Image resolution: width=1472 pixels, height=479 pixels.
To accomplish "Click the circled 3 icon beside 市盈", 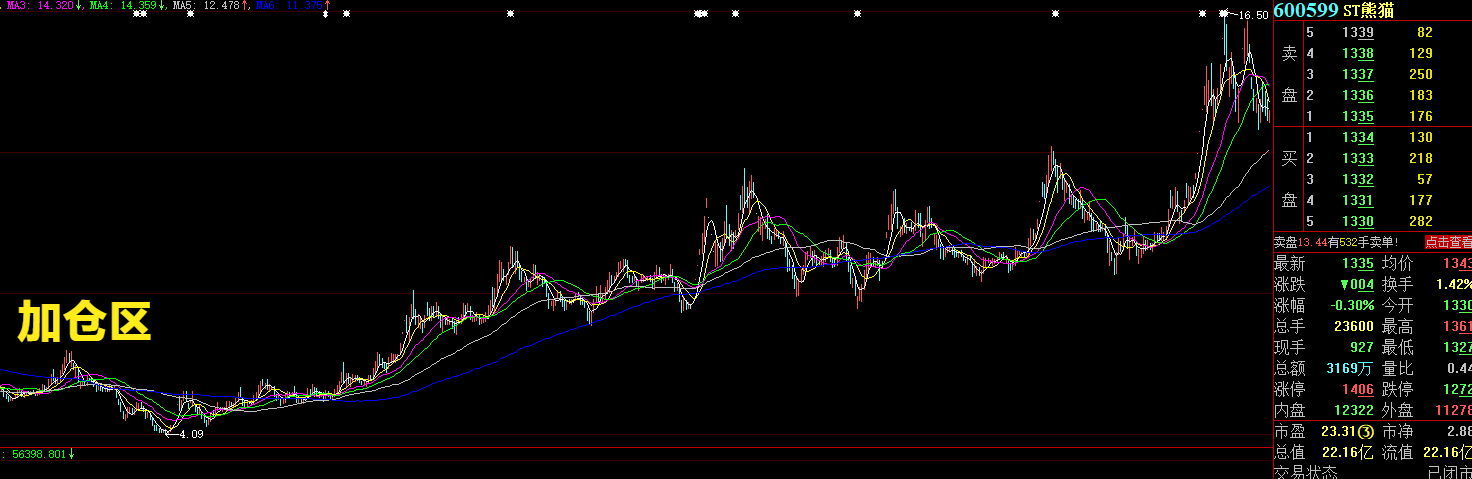I will point(1365,459).
